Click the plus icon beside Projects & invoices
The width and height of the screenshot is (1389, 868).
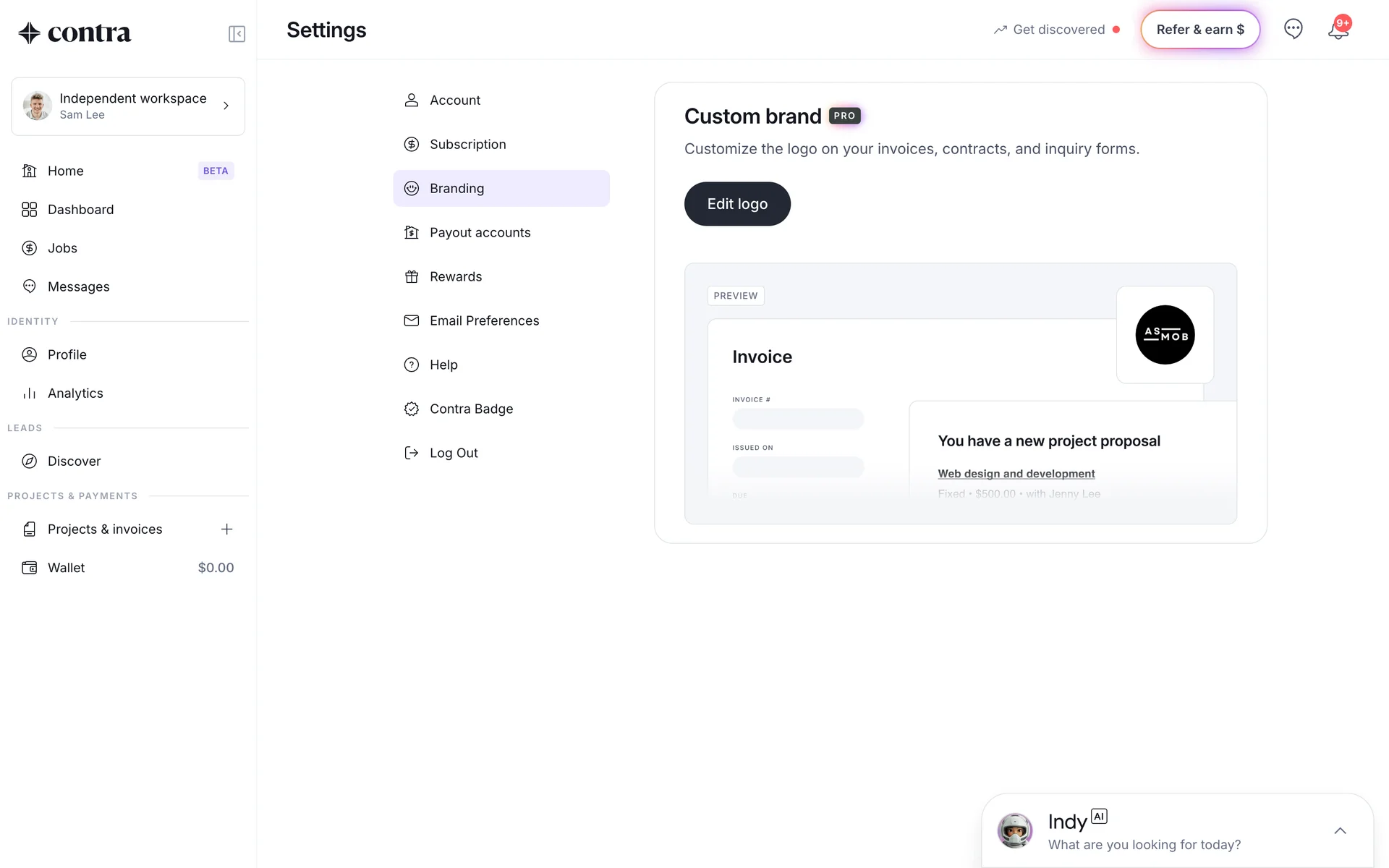point(226,529)
